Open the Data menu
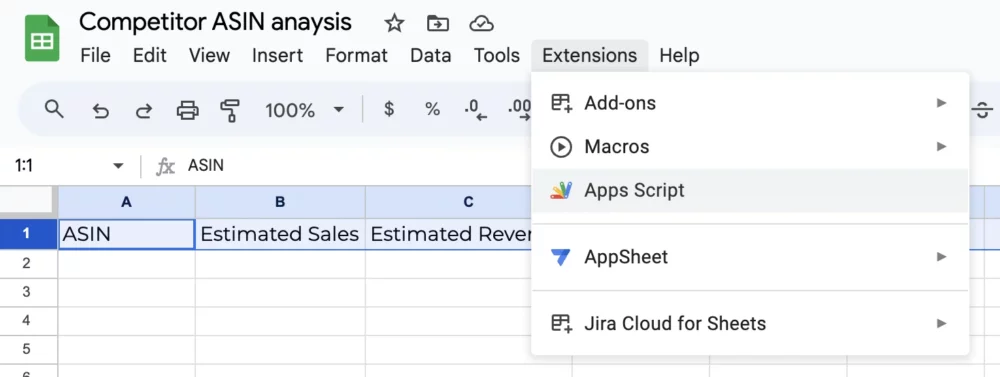1000x377 pixels. (430, 55)
